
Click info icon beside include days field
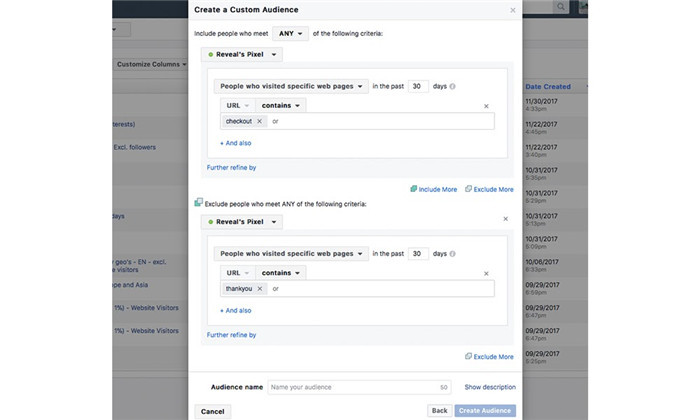(453, 86)
